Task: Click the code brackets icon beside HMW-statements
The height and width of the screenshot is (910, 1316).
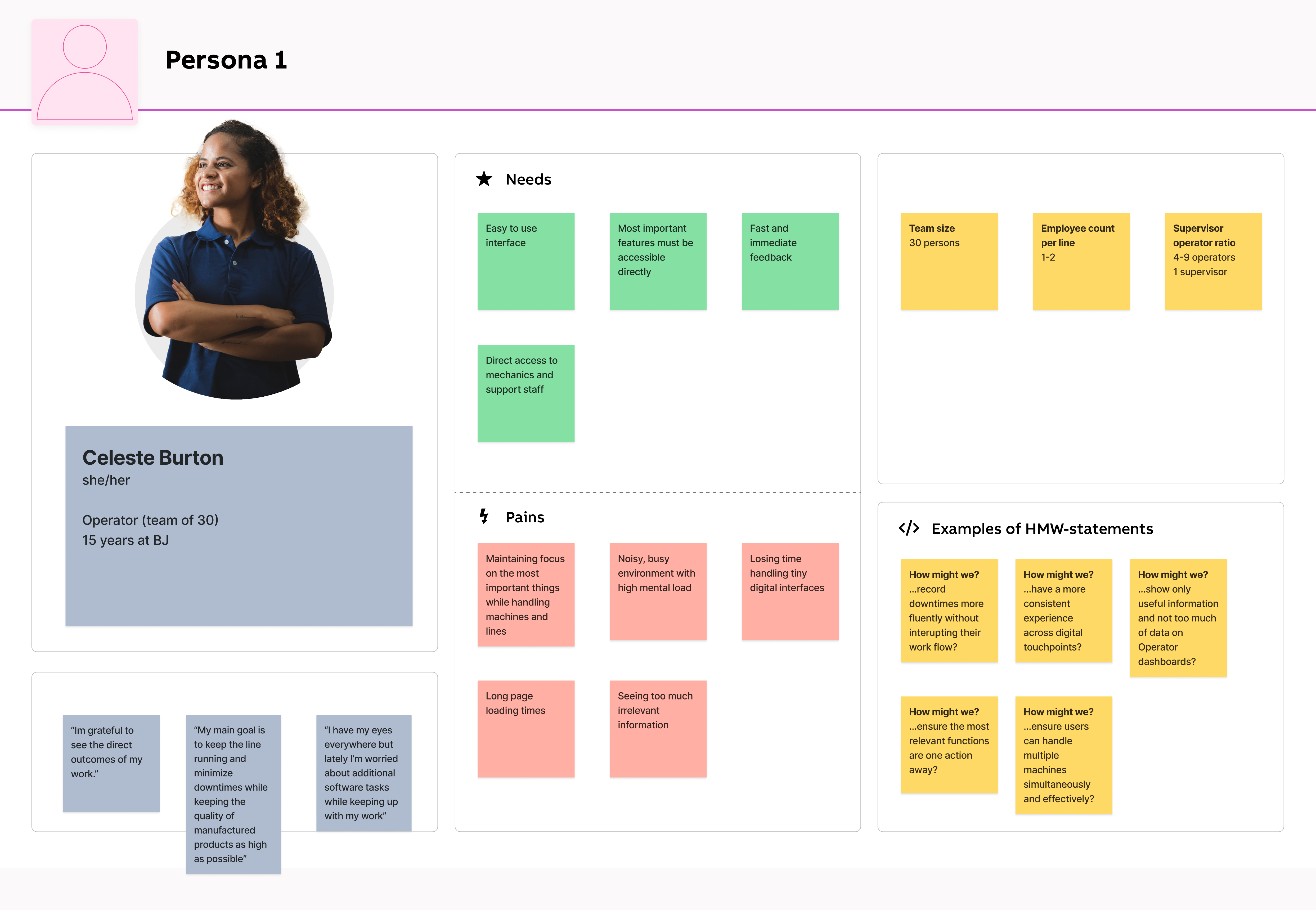Action: click(909, 528)
